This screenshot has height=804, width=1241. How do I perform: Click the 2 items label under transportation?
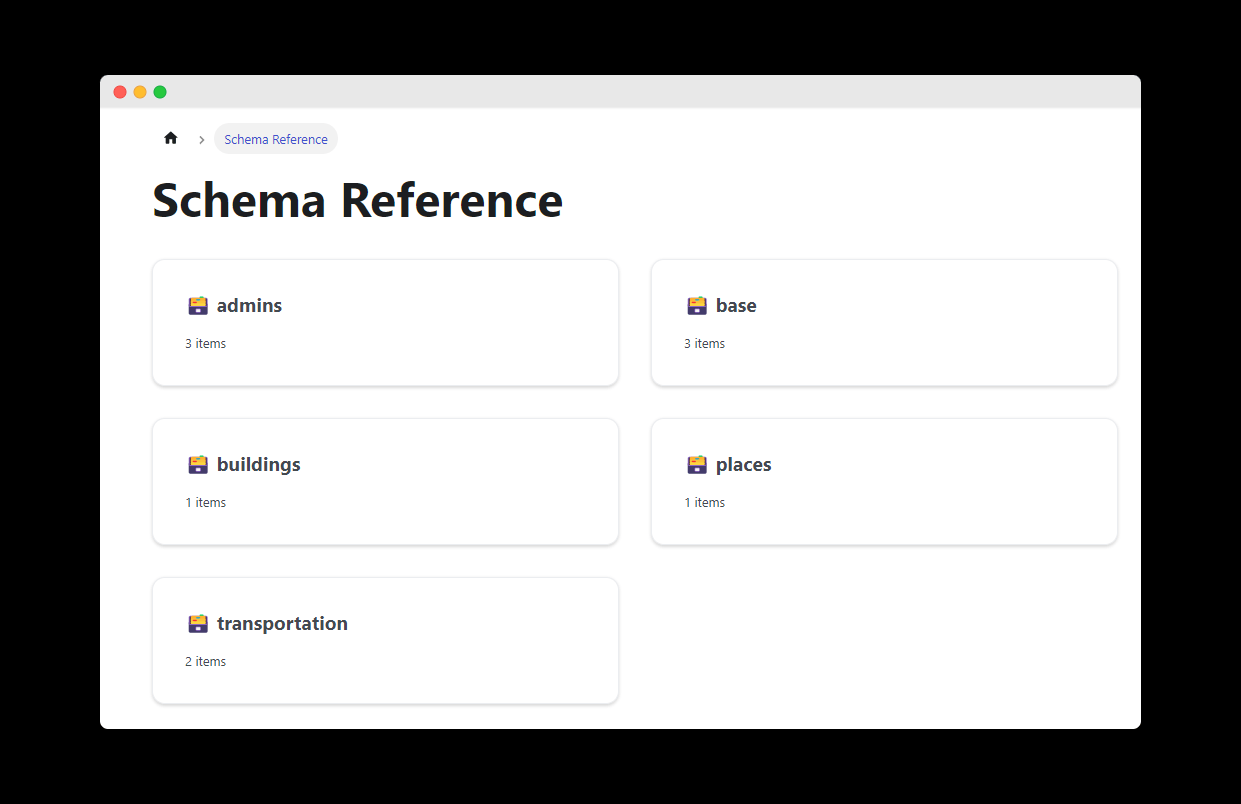pyautogui.click(x=206, y=661)
